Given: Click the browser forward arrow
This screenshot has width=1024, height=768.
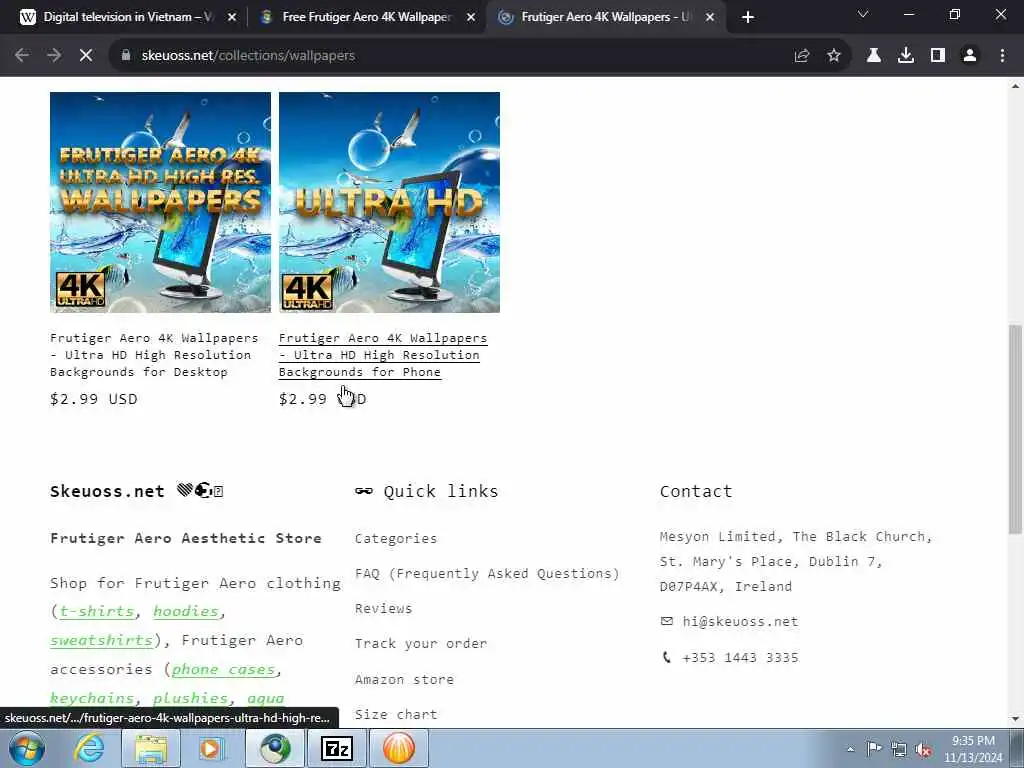Looking at the screenshot, I should coord(54,56).
